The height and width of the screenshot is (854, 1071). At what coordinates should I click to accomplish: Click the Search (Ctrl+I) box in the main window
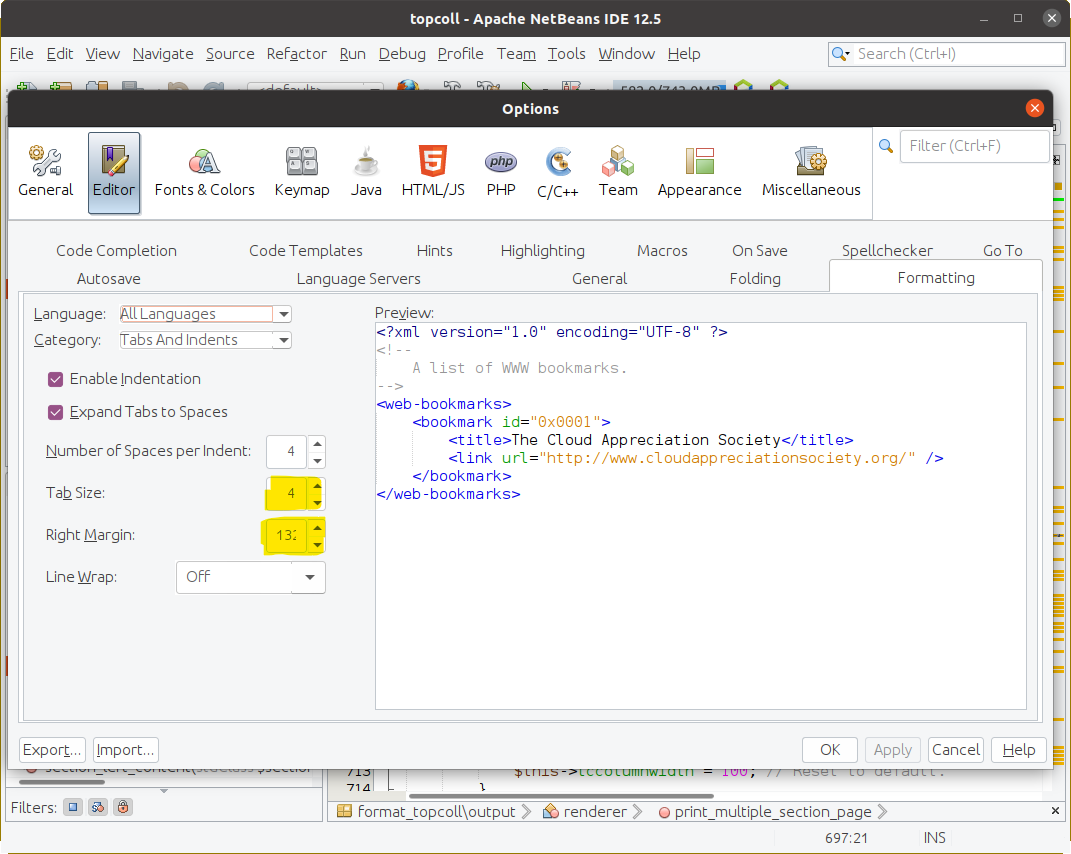[946, 54]
